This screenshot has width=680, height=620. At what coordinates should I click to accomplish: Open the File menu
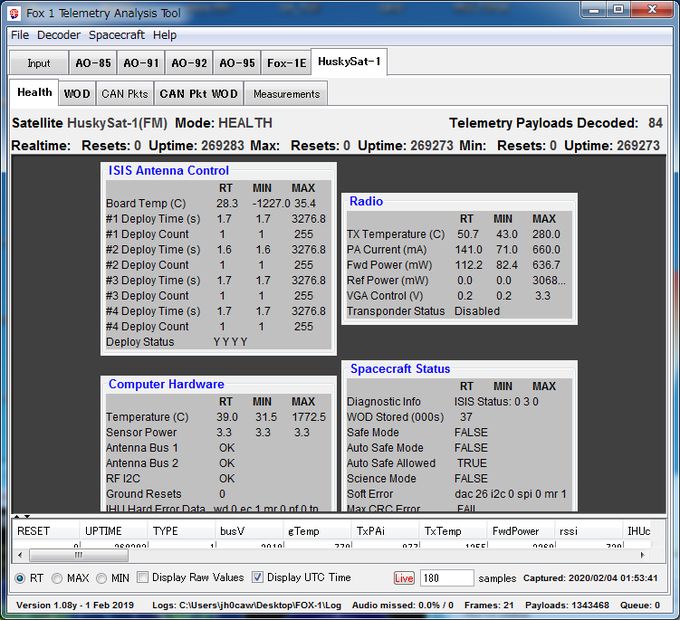click(20, 35)
